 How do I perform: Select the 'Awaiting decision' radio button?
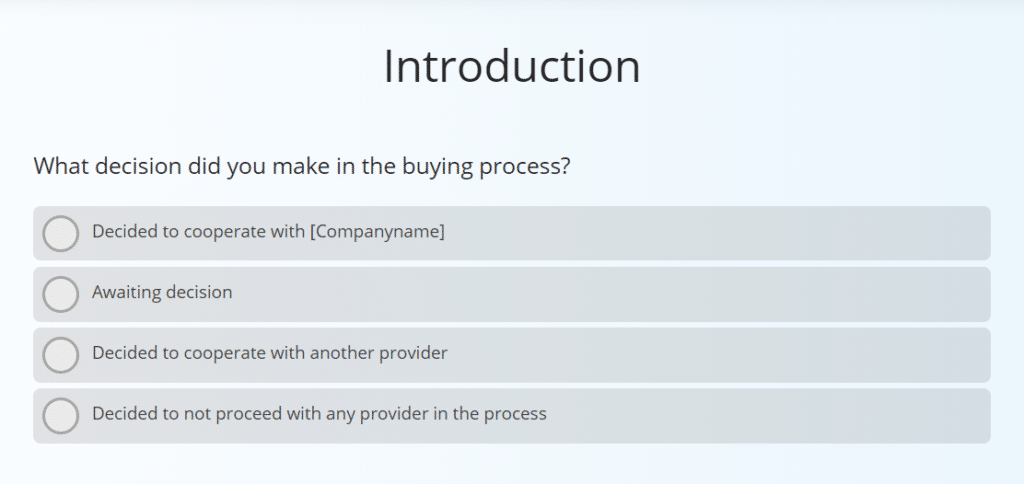point(61,294)
